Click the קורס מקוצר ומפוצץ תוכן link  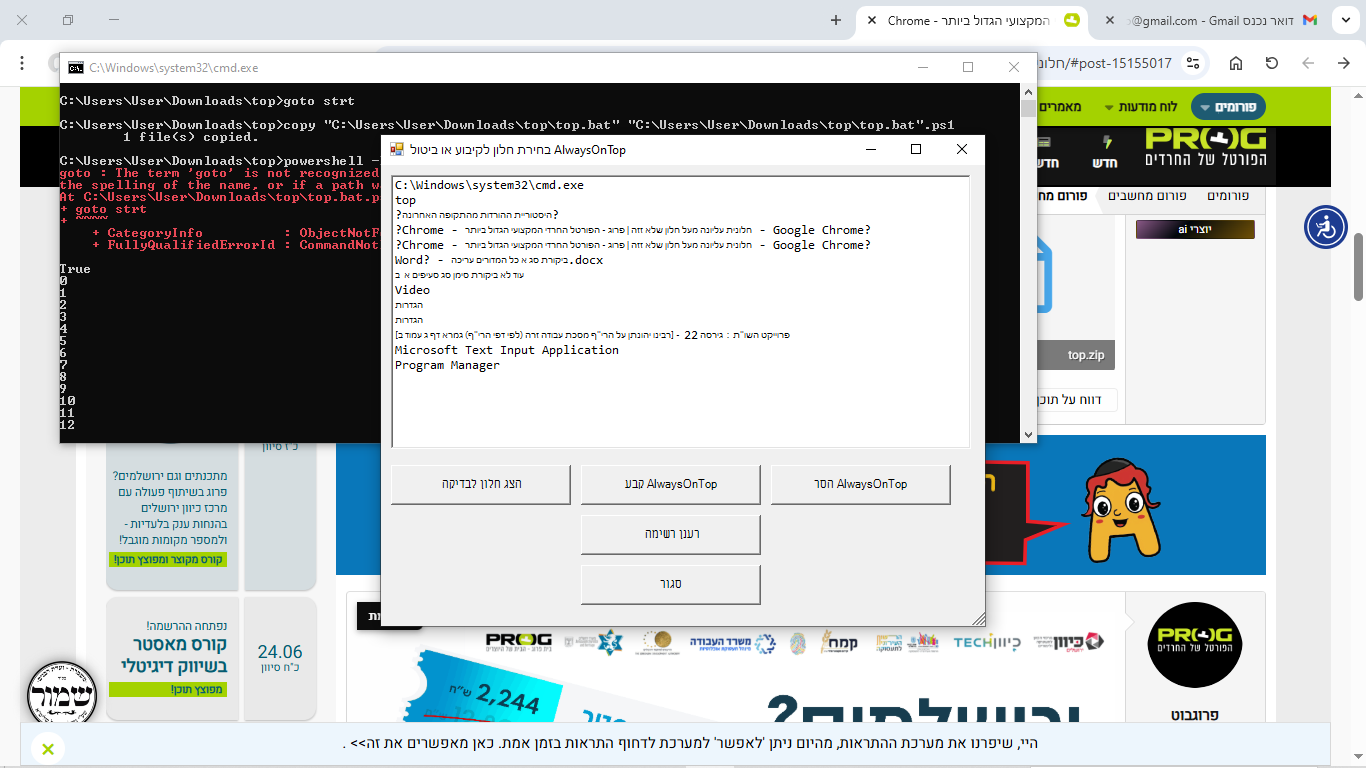coord(169,559)
